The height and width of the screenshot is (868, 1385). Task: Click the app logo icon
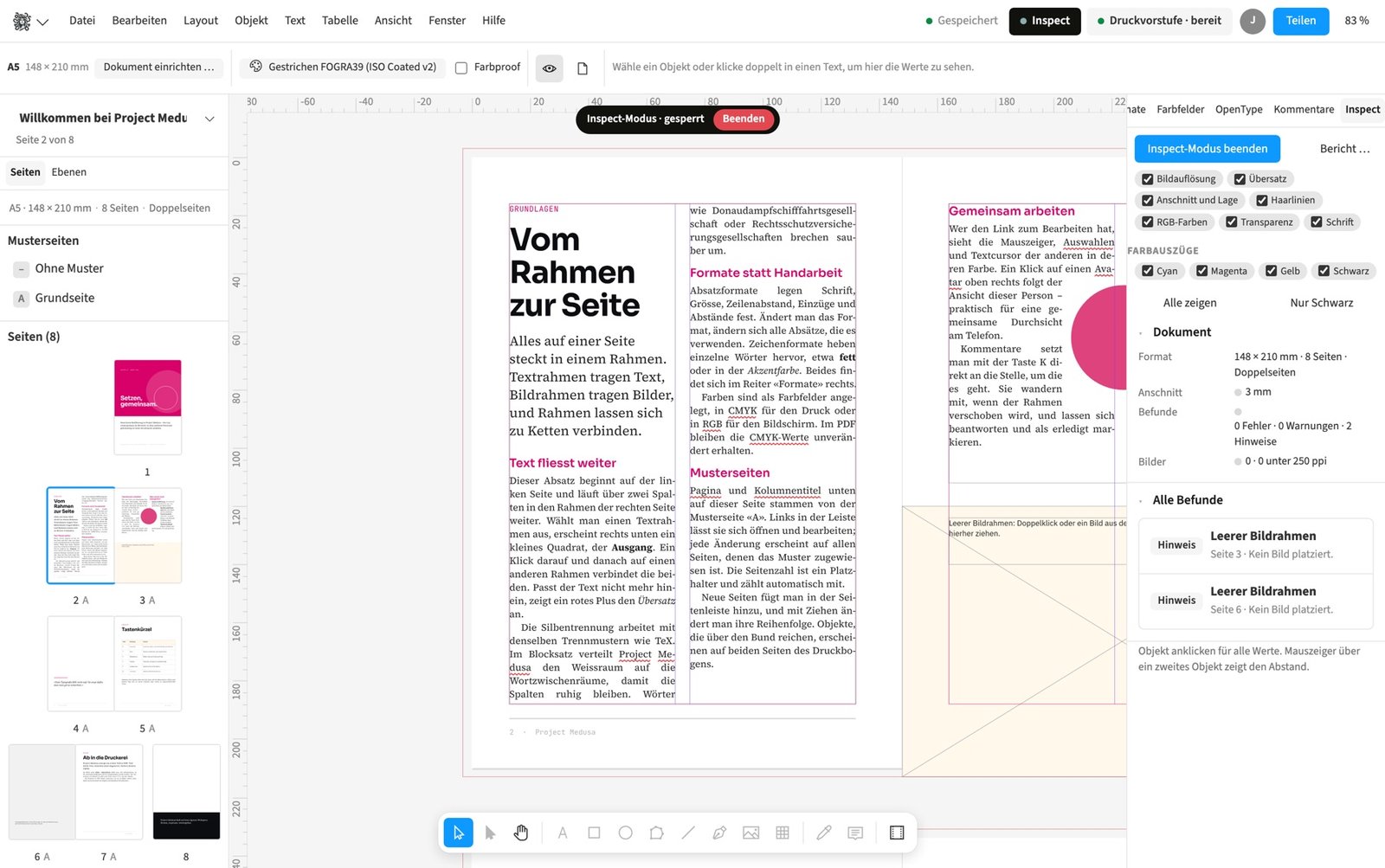coord(23,21)
